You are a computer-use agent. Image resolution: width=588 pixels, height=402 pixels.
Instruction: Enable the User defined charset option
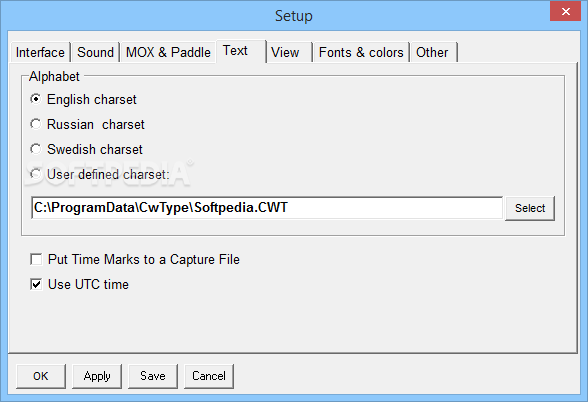(36, 174)
